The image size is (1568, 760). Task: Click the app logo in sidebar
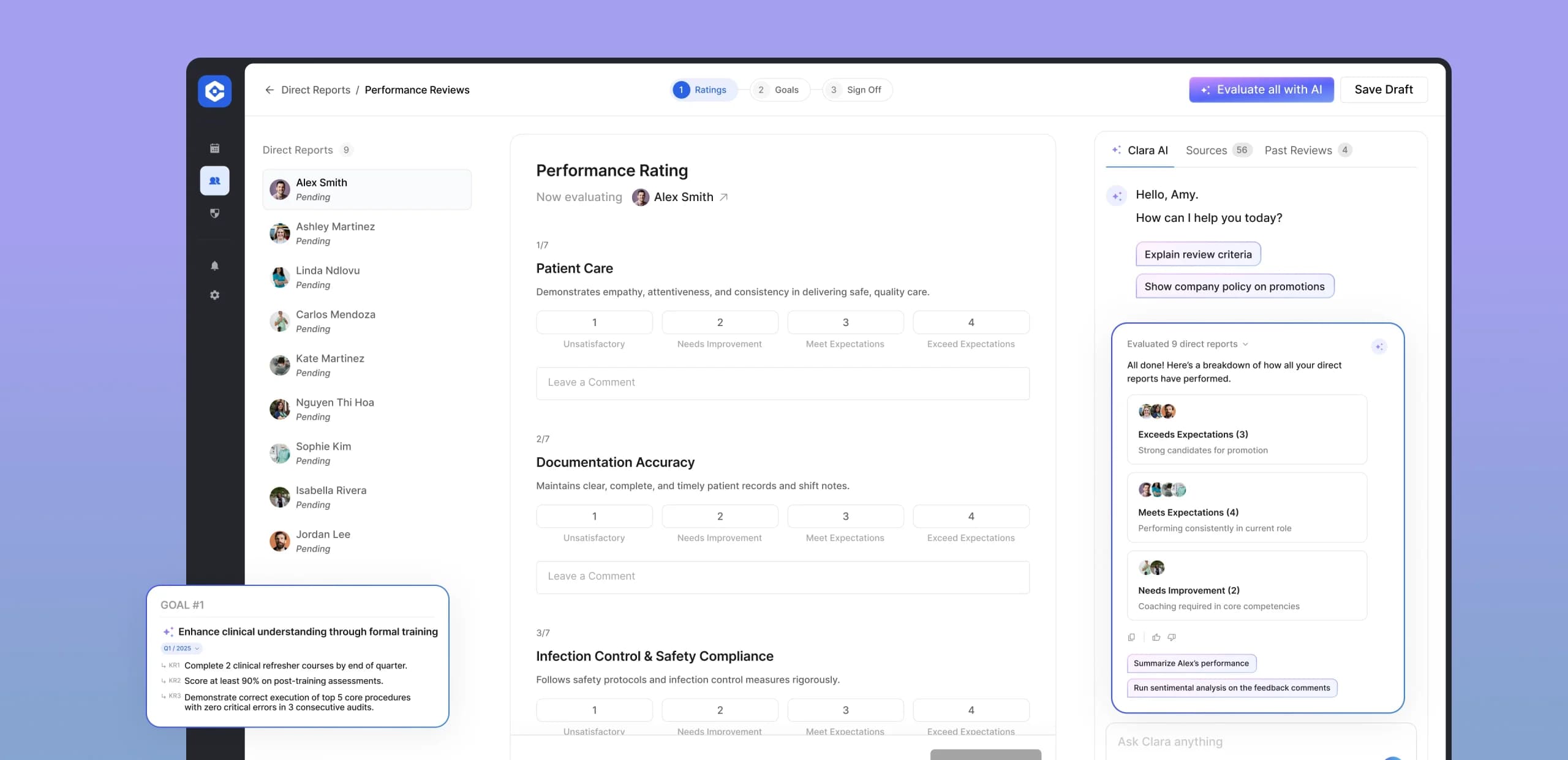214,91
